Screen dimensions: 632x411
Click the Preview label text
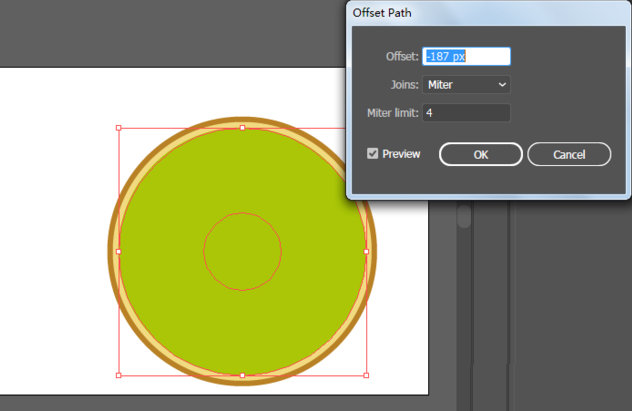(x=401, y=154)
